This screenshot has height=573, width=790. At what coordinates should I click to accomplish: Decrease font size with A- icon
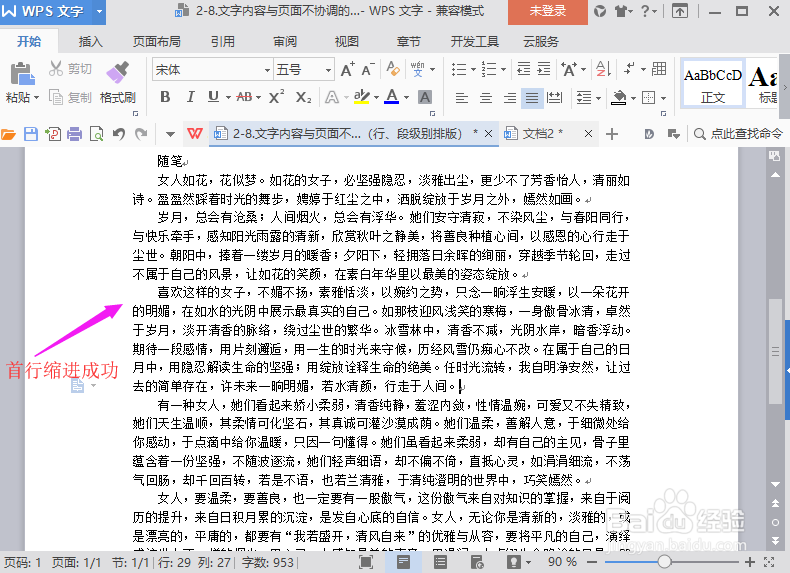coord(368,69)
